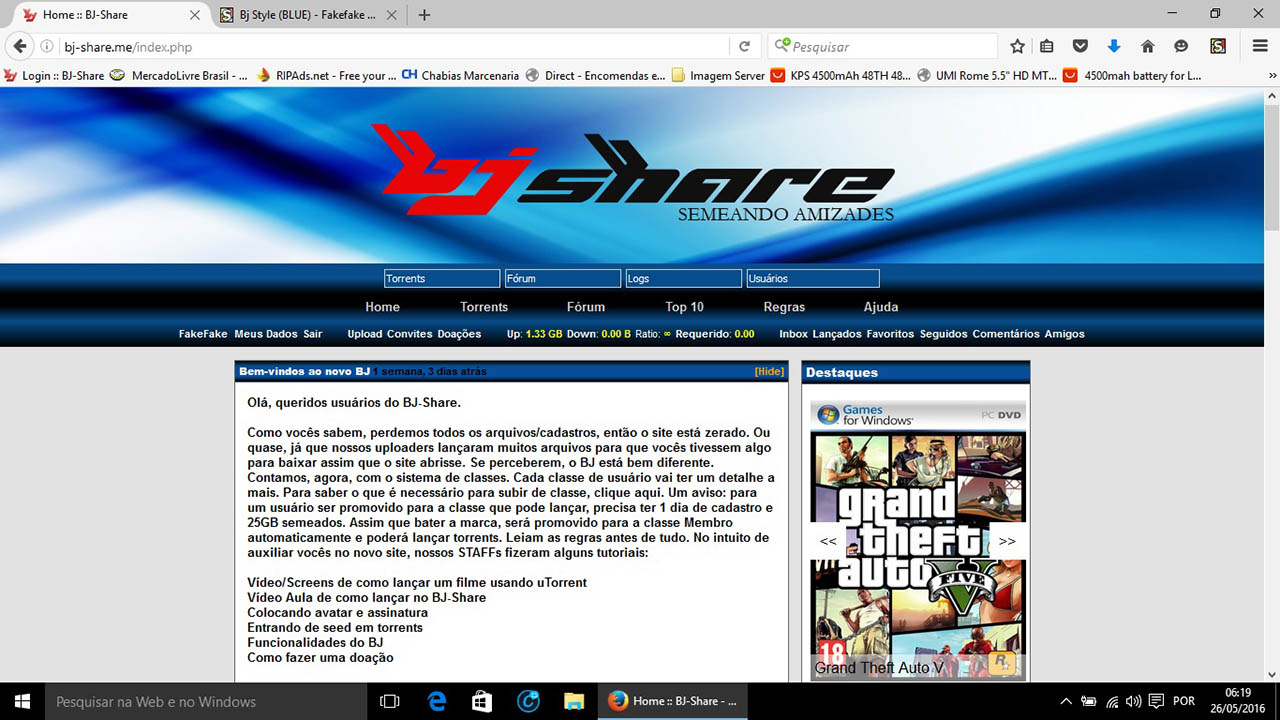
Task: Go to the browser home page icon
Action: (1148, 47)
